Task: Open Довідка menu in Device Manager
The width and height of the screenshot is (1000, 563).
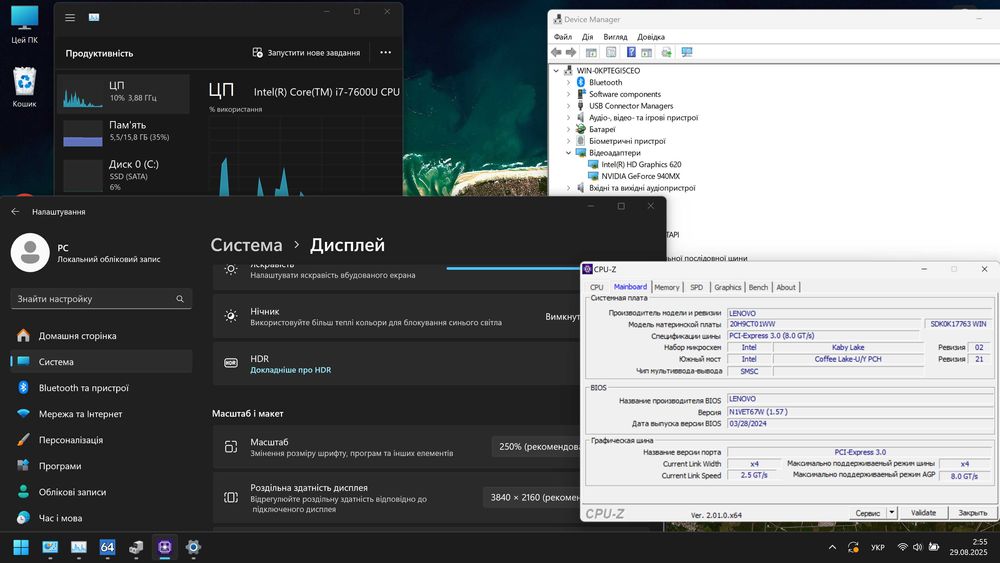Action: 651,37
